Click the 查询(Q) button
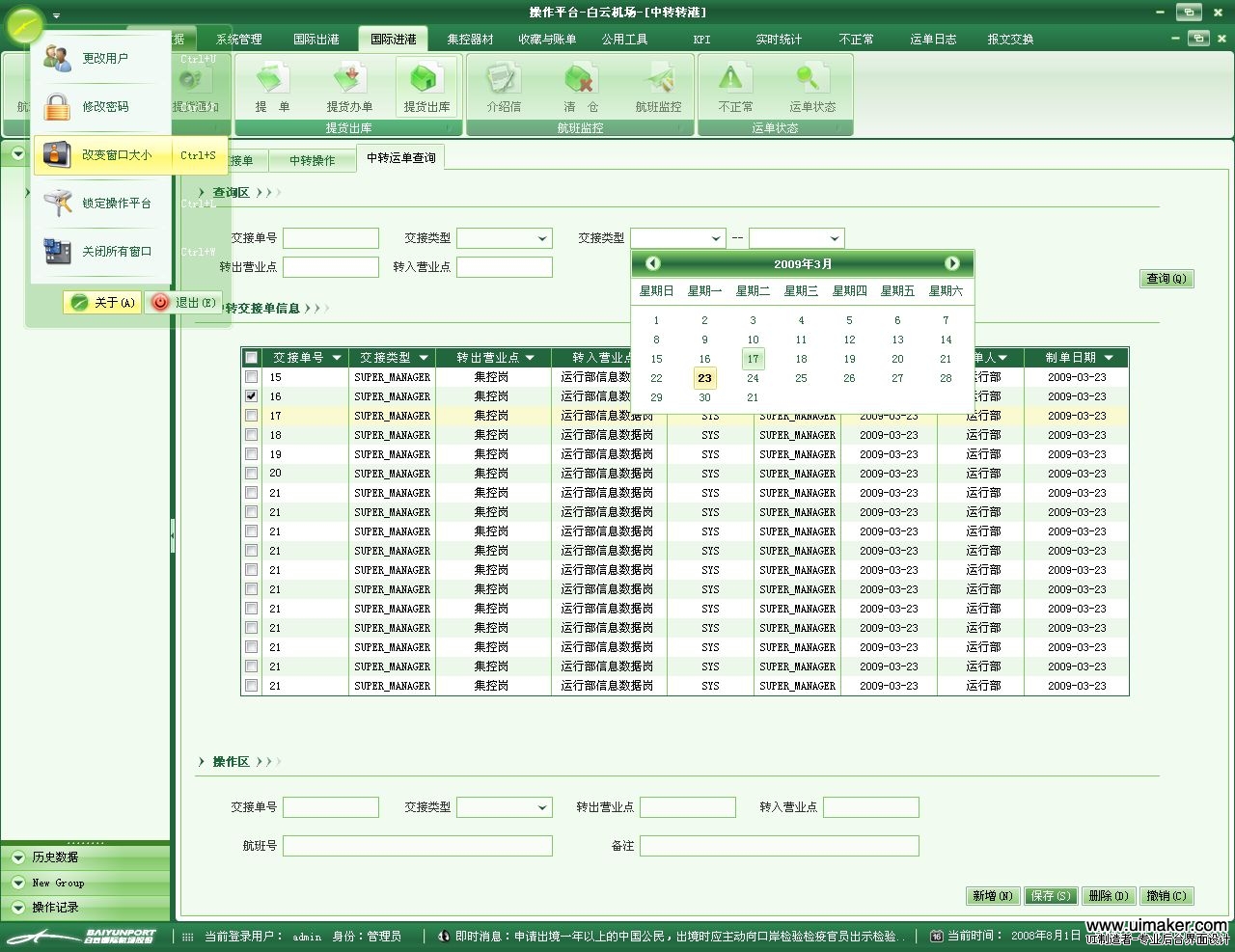 [x=1166, y=279]
